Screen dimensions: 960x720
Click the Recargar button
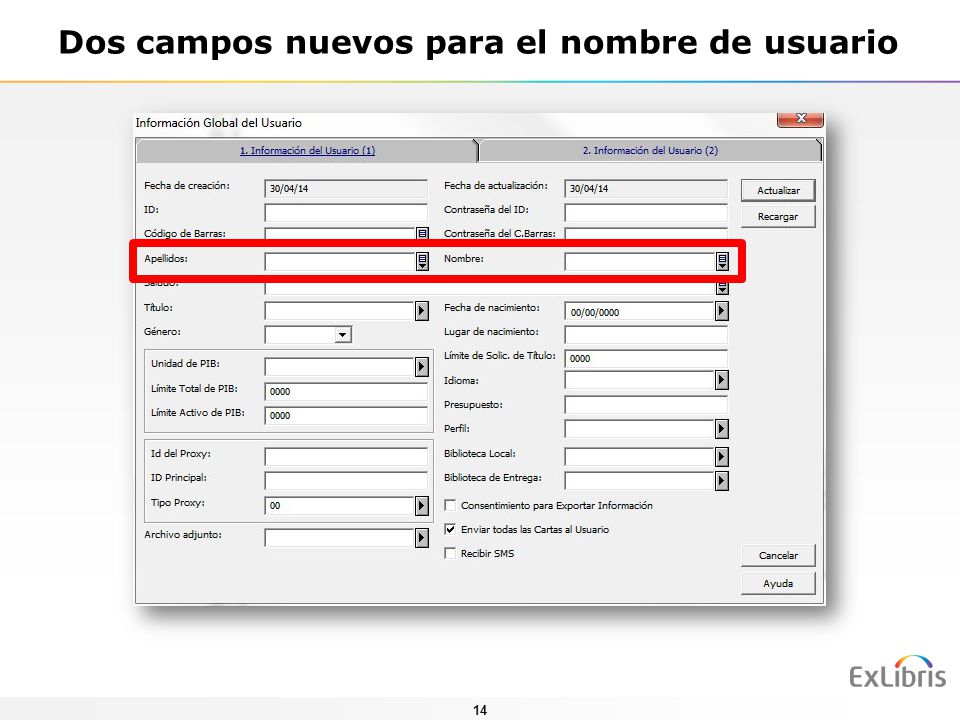pyautogui.click(x=778, y=217)
